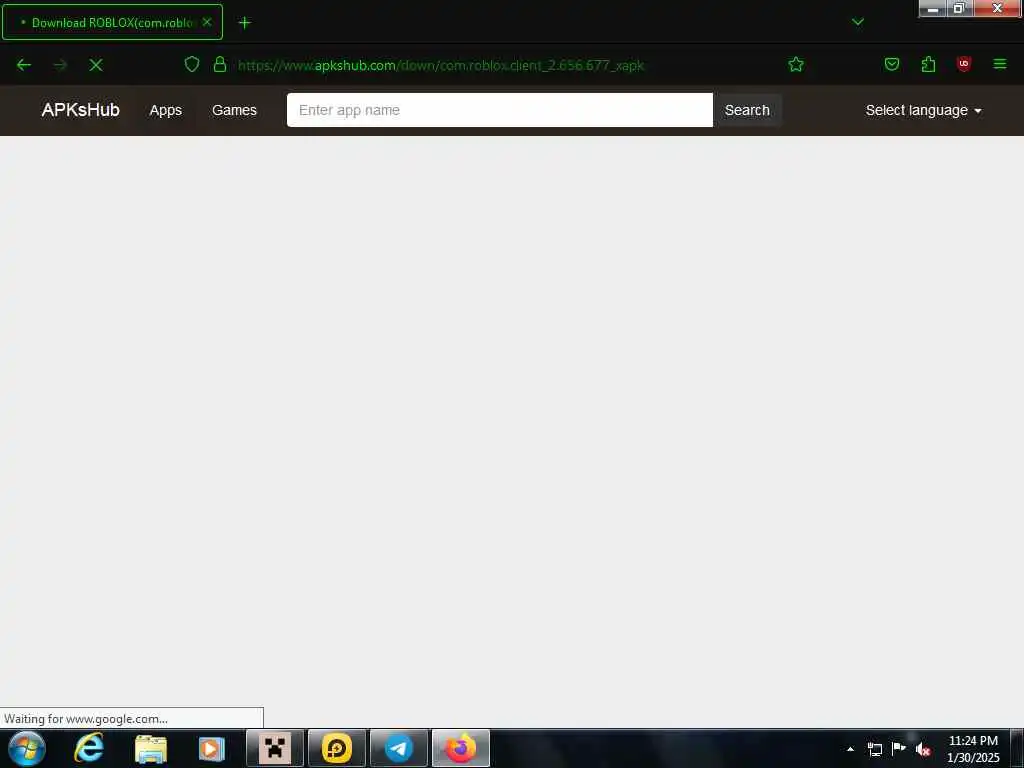
Task: Click the Search button
Action: click(747, 110)
